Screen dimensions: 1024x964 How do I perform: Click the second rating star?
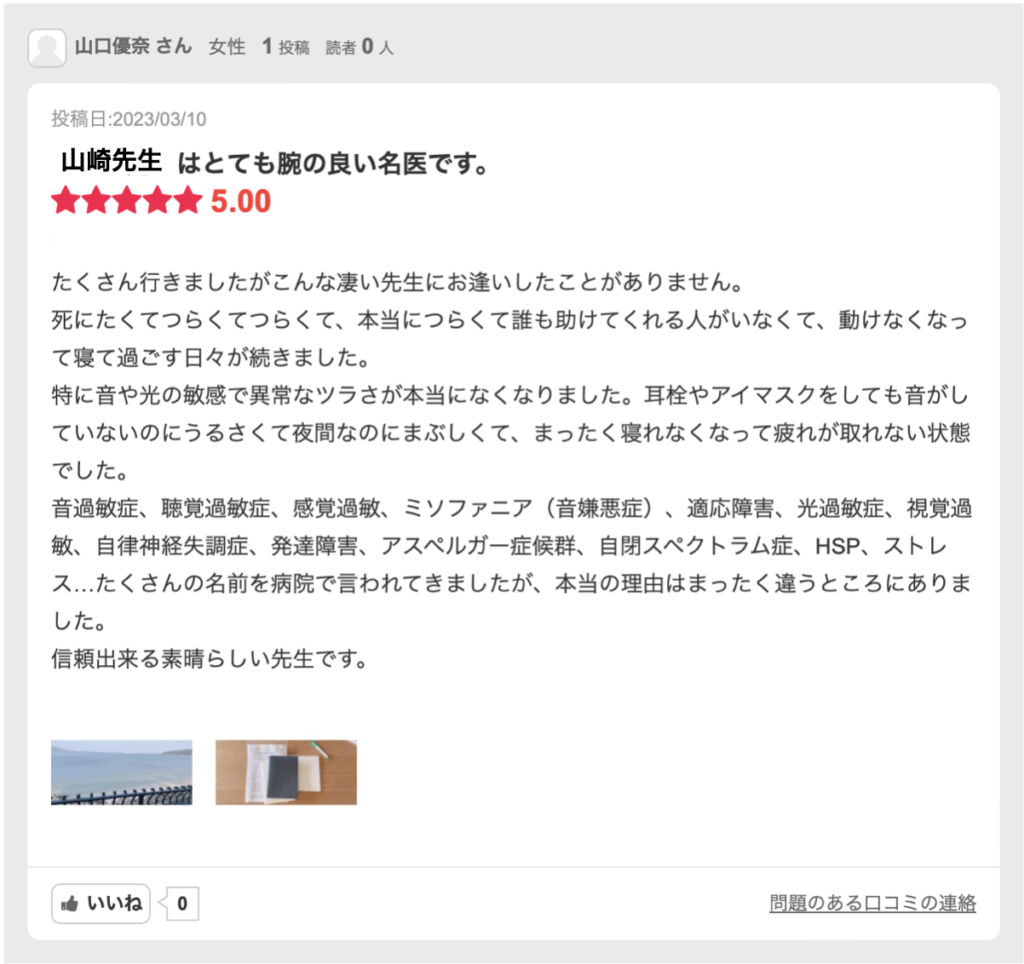click(96, 201)
